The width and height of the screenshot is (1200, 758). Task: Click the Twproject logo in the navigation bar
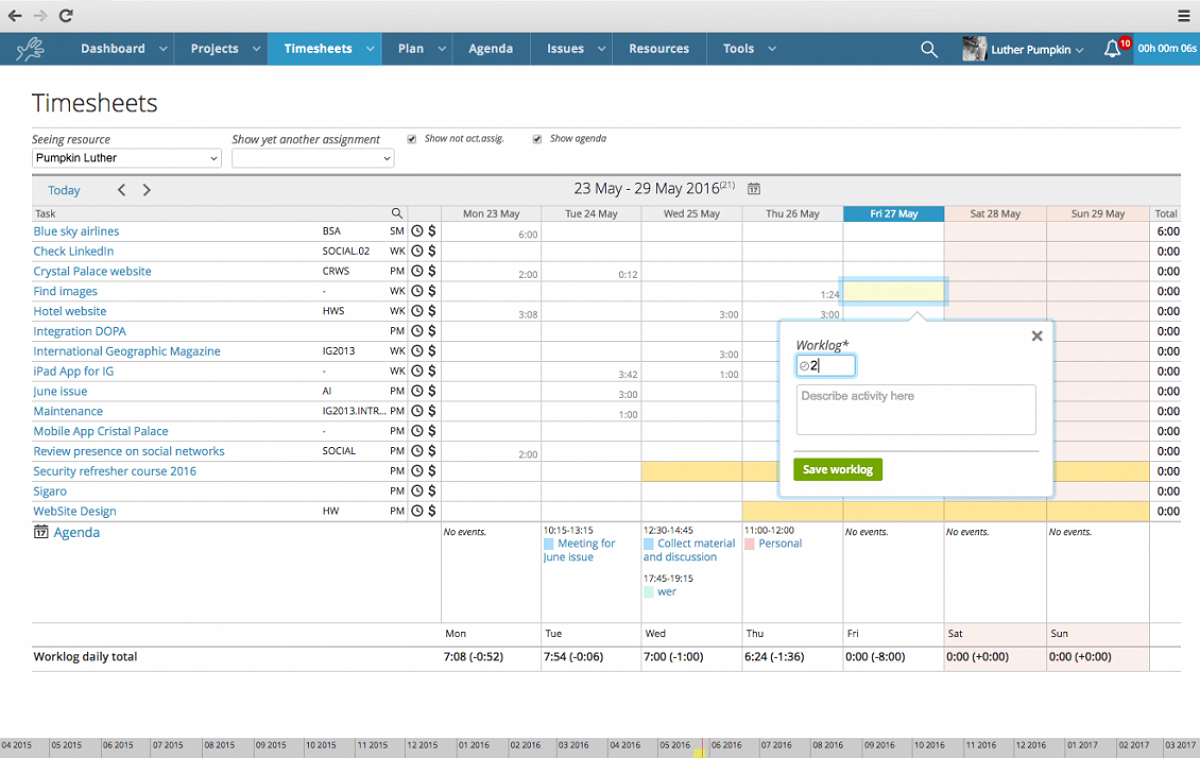[x=31, y=48]
